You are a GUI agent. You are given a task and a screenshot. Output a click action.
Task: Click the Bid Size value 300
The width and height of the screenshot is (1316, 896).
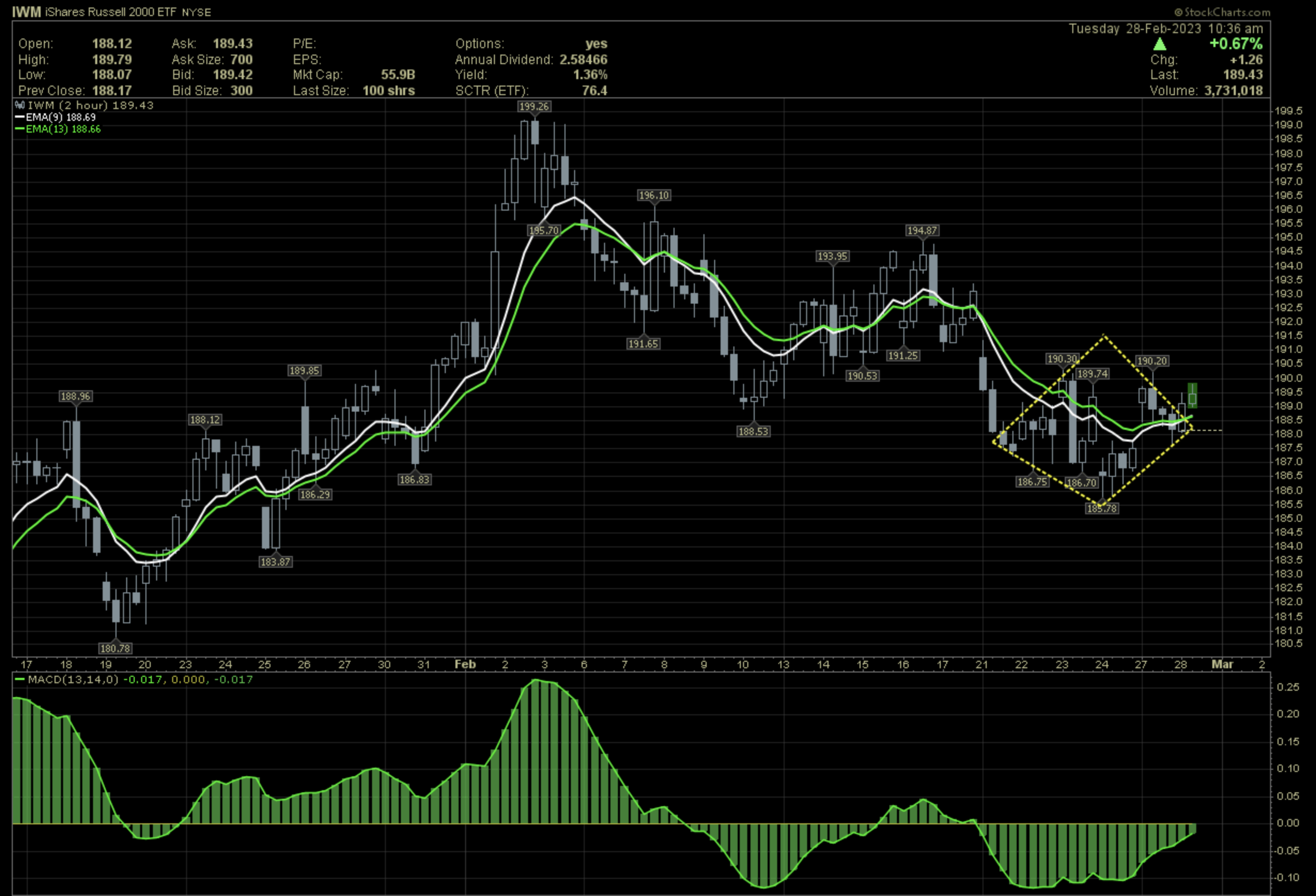pos(241,91)
